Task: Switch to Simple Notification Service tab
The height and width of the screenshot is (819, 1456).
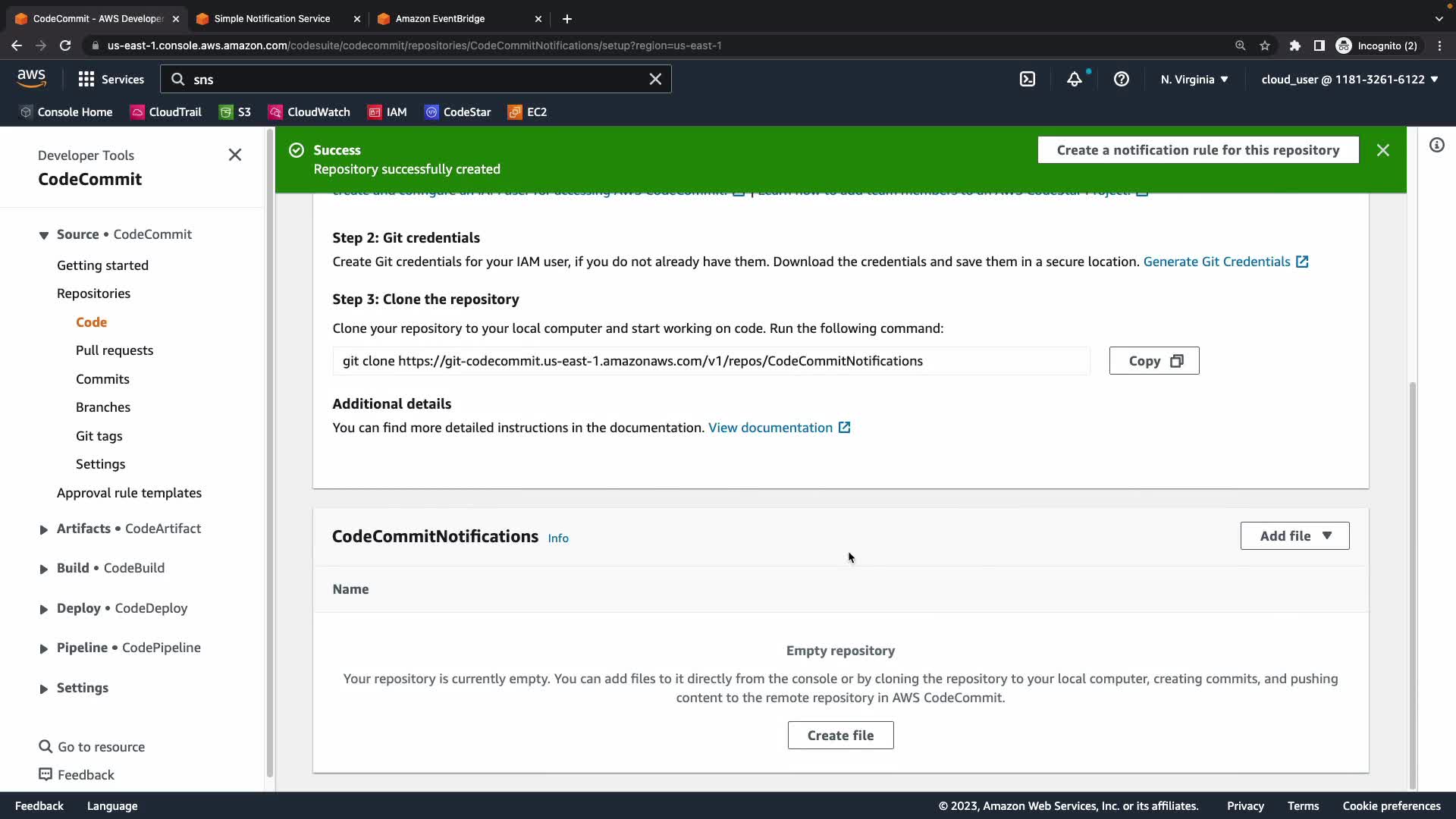Action: coord(271,18)
